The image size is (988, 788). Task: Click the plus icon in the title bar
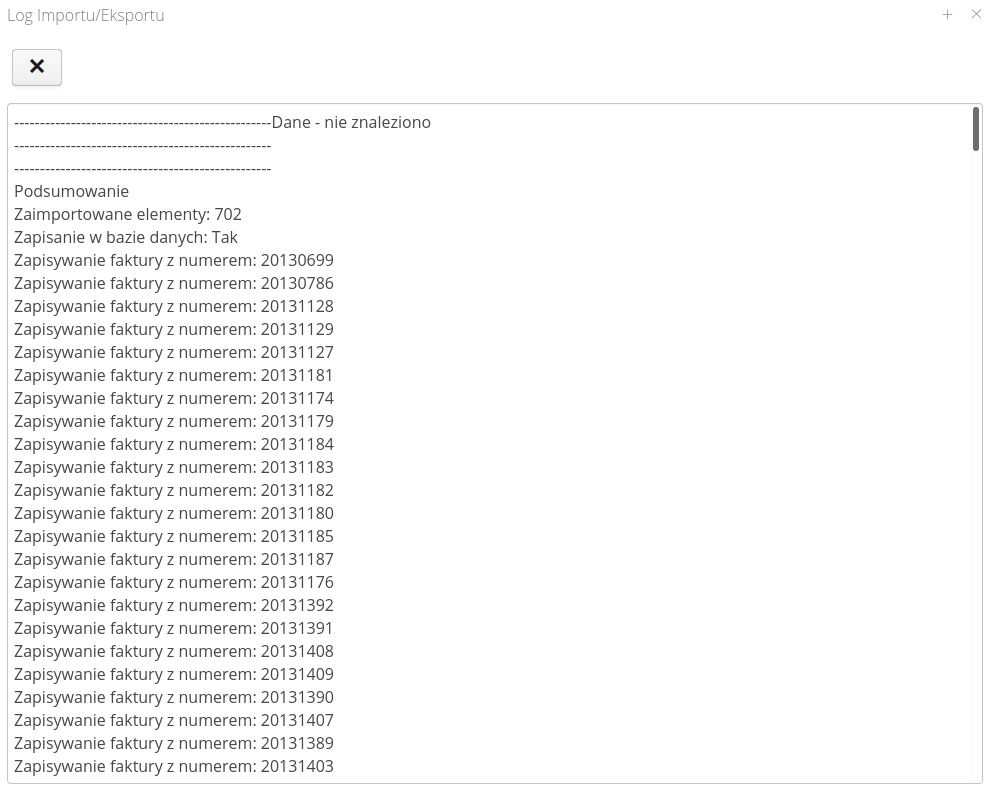[x=947, y=14]
